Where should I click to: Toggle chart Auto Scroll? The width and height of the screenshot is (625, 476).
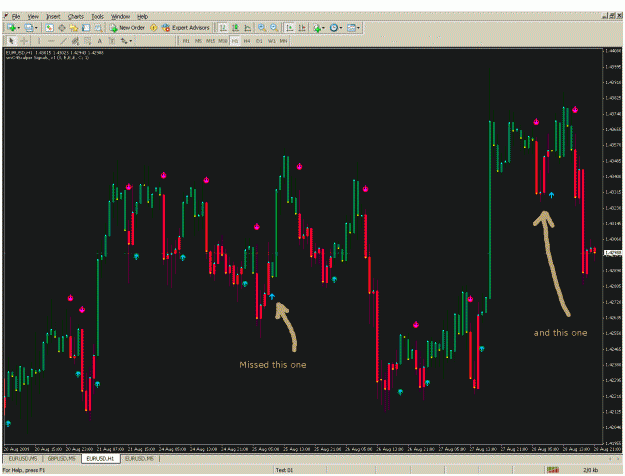coord(290,28)
